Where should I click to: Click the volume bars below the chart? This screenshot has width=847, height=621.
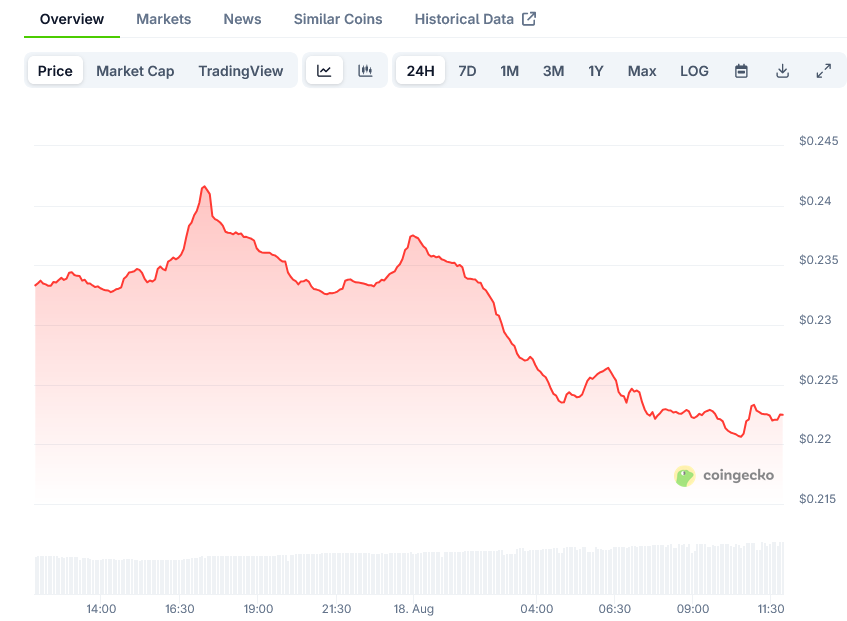point(409,569)
